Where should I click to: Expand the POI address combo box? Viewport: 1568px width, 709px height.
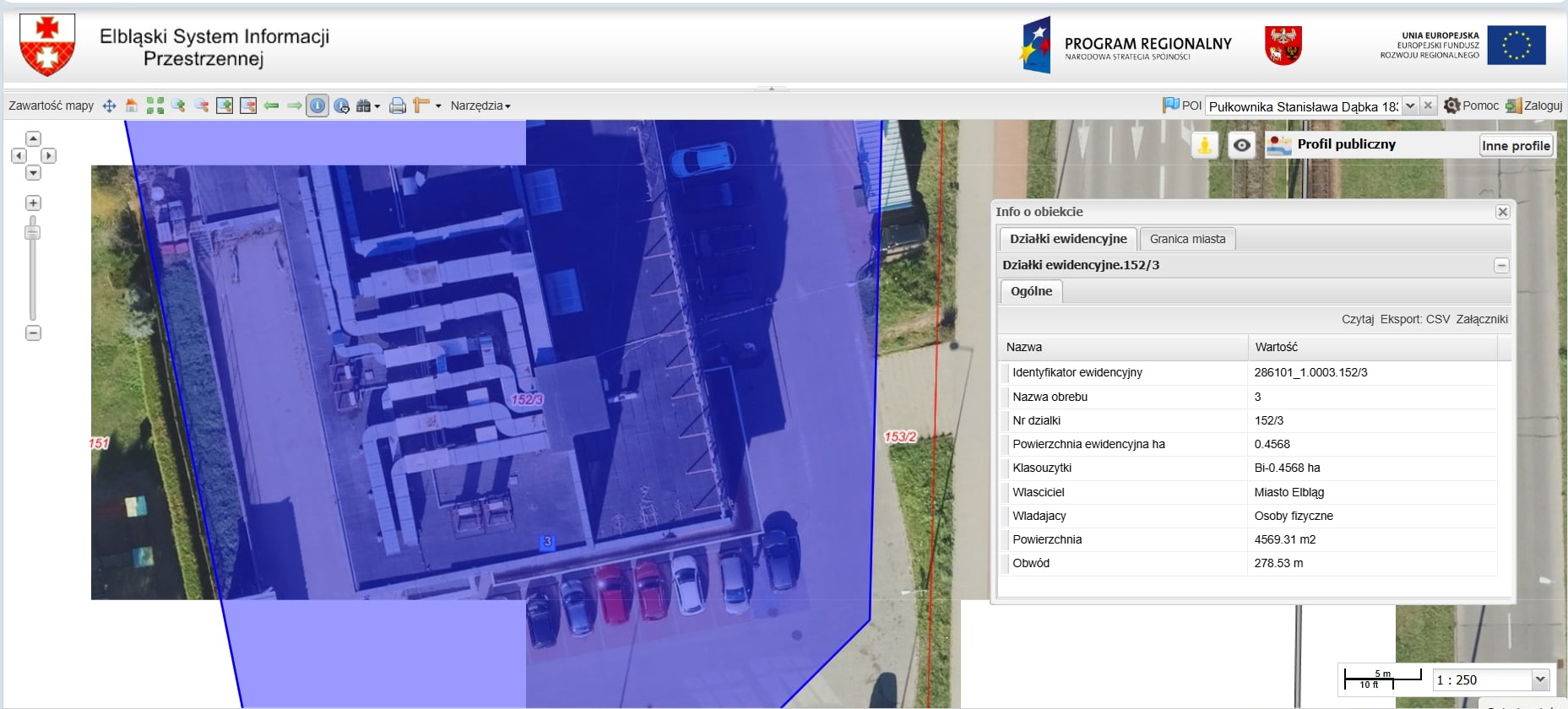click(x=1410, y=106)
